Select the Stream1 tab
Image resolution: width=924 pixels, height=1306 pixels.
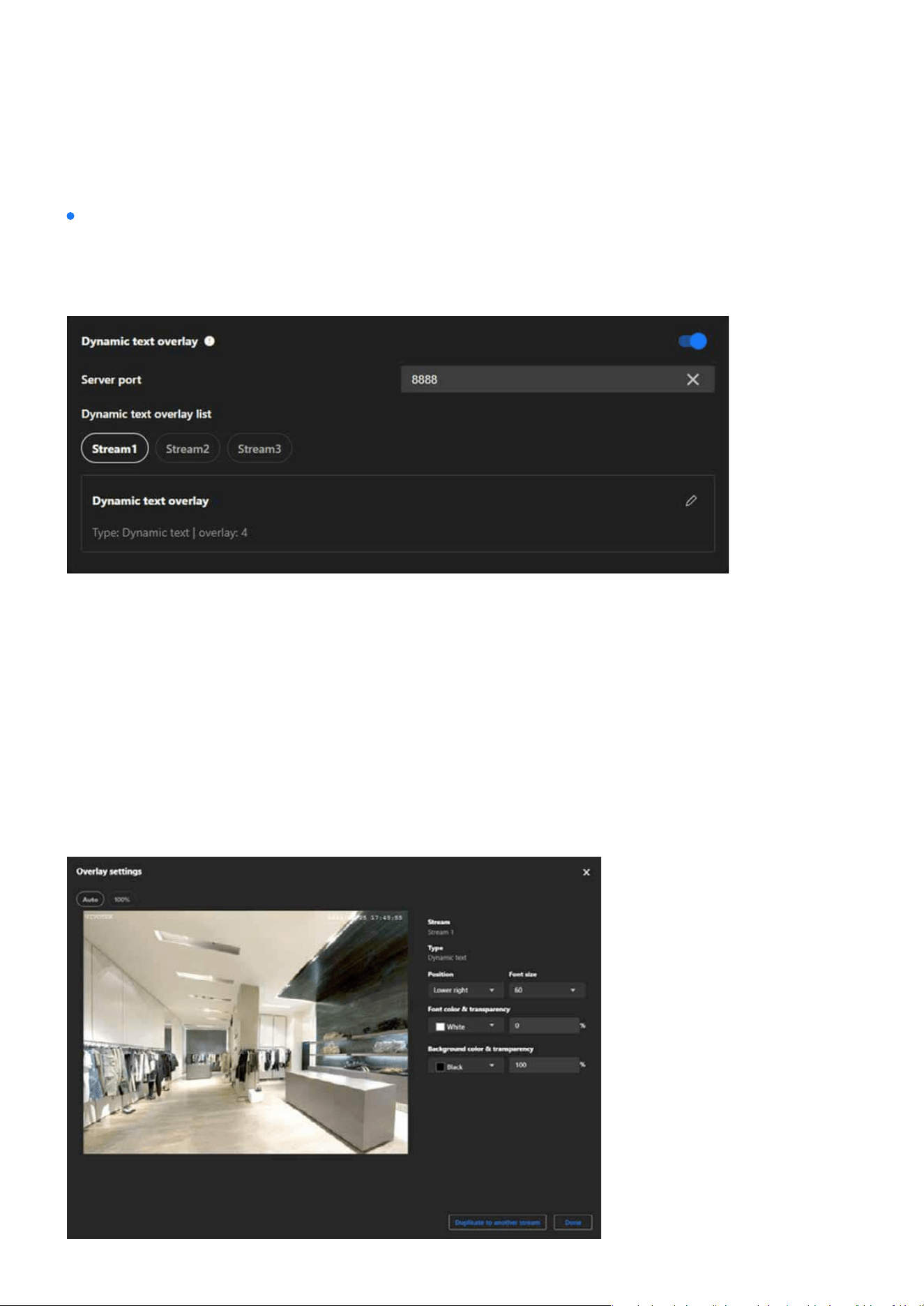[x=114, y=449]
